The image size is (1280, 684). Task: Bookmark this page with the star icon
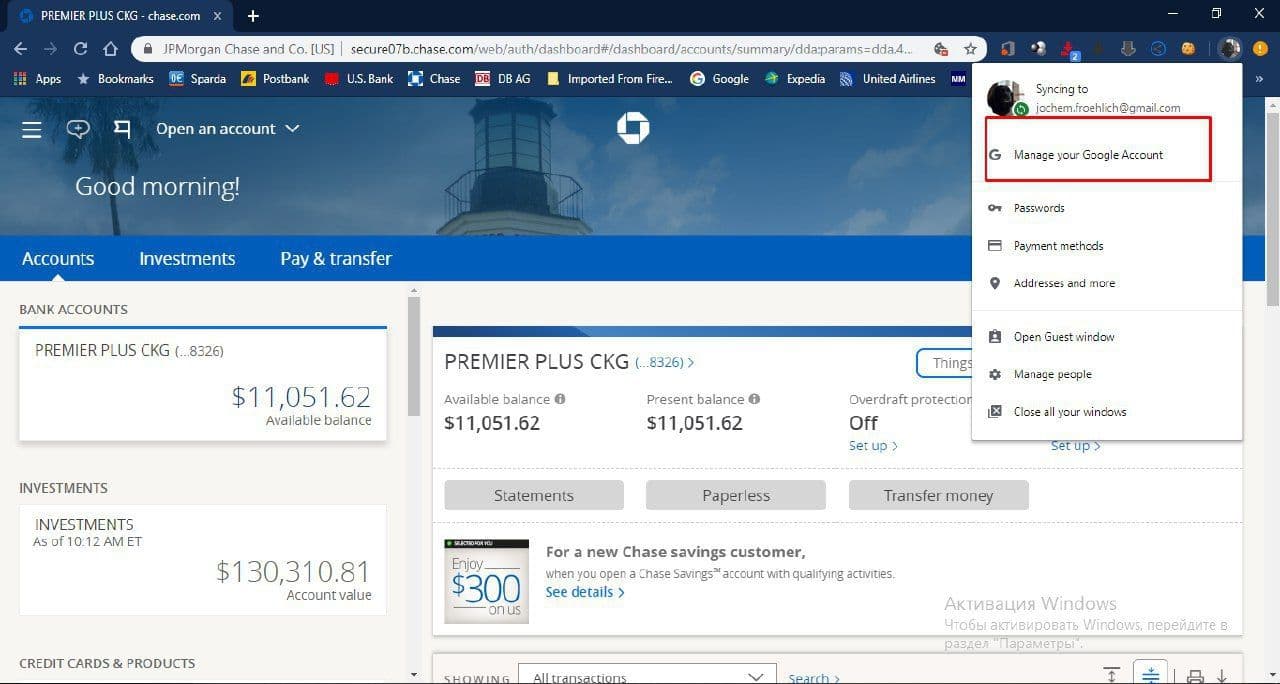pos(970,48)
